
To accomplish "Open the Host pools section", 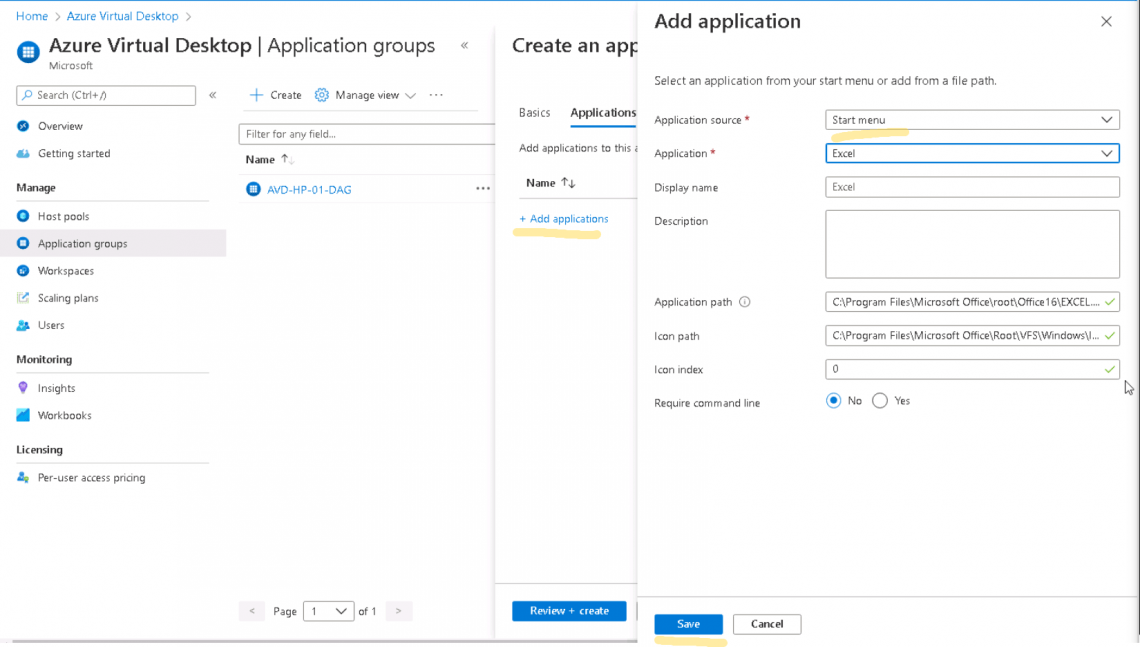I will click(x=62, y=215).
